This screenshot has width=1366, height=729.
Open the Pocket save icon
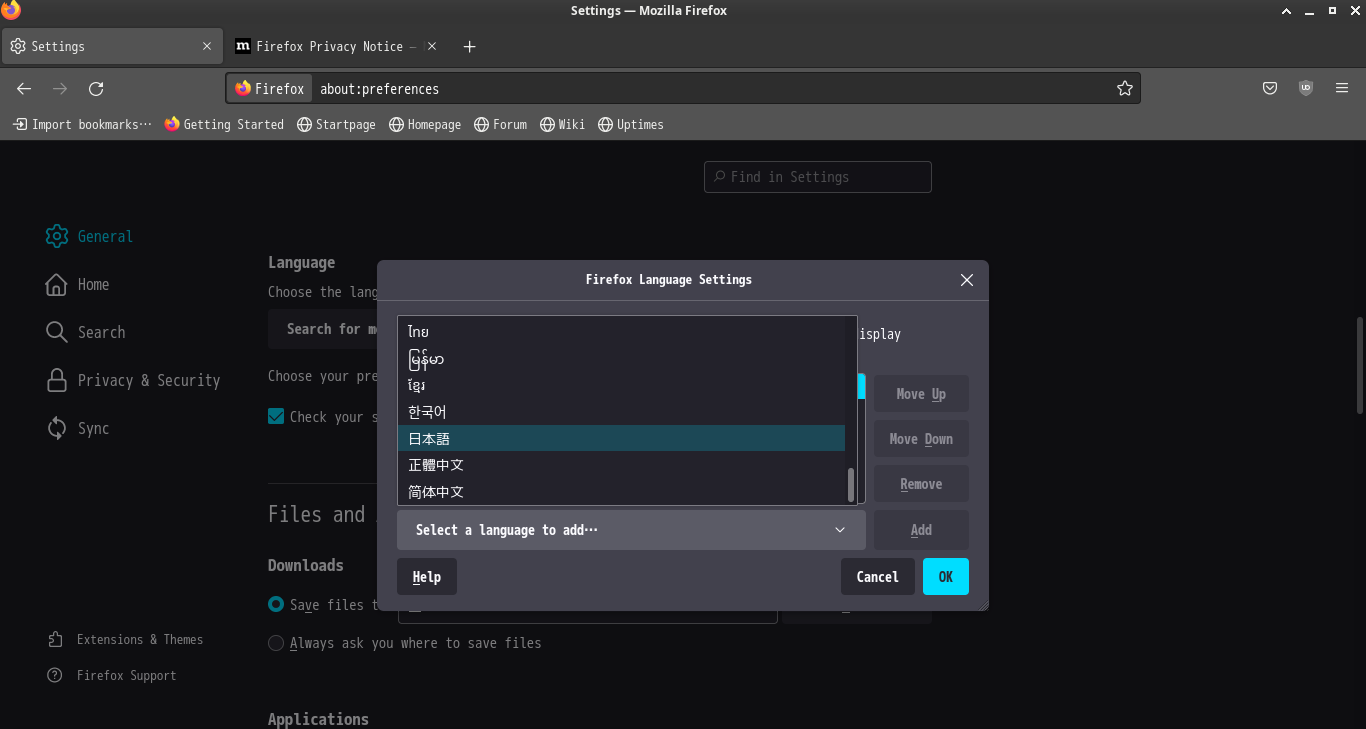(1270, 88)
